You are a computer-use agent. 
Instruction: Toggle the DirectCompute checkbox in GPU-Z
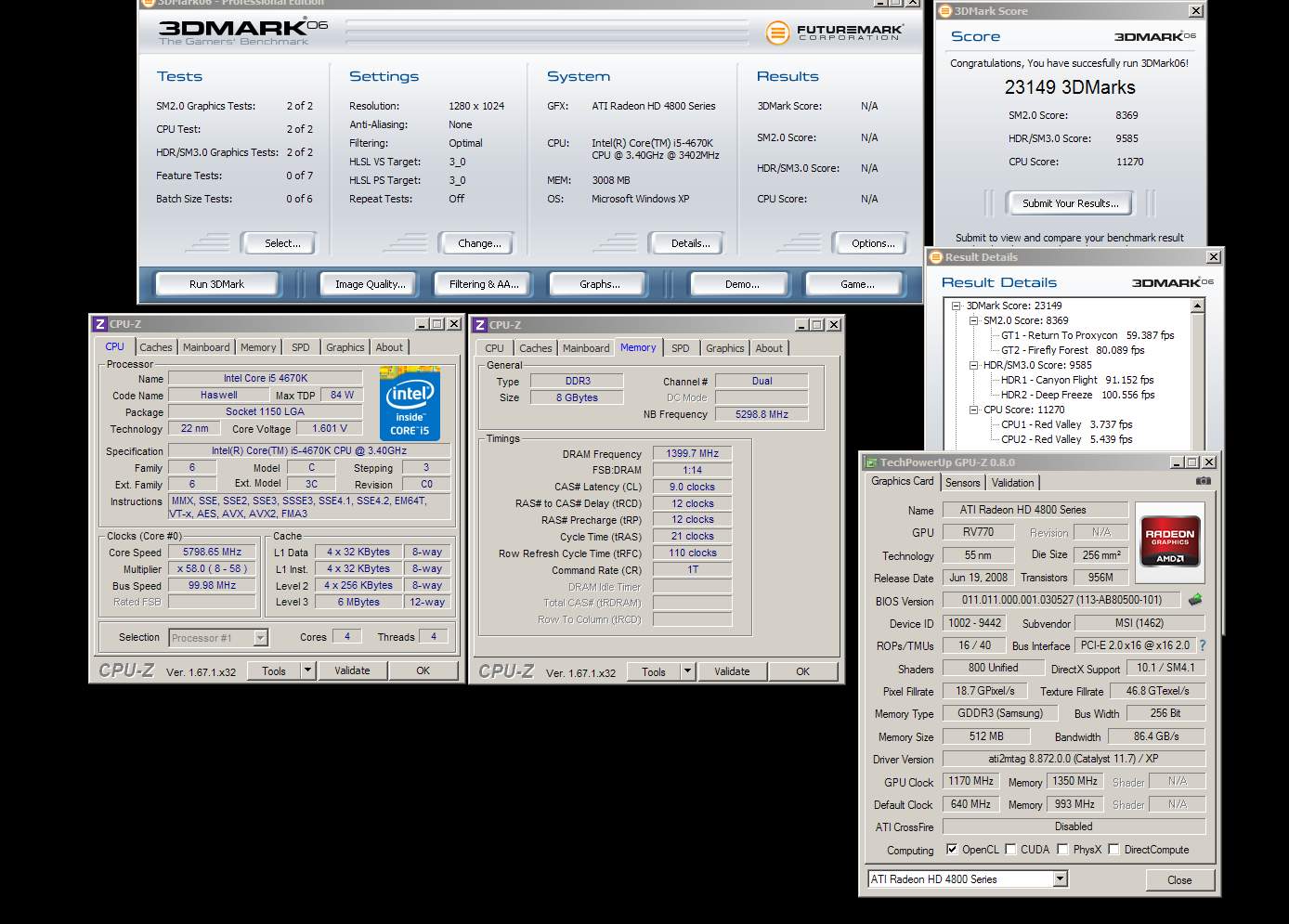coord(1113,849)
